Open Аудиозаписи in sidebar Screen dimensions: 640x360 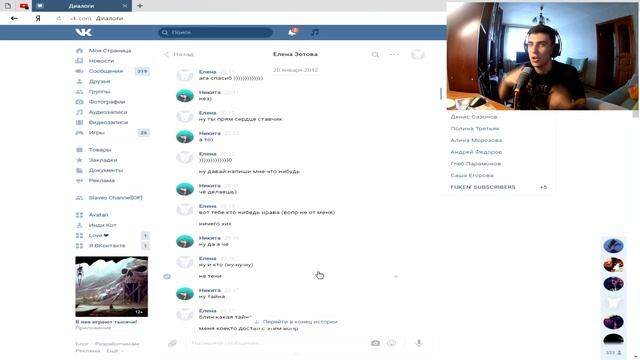point(108,112)
